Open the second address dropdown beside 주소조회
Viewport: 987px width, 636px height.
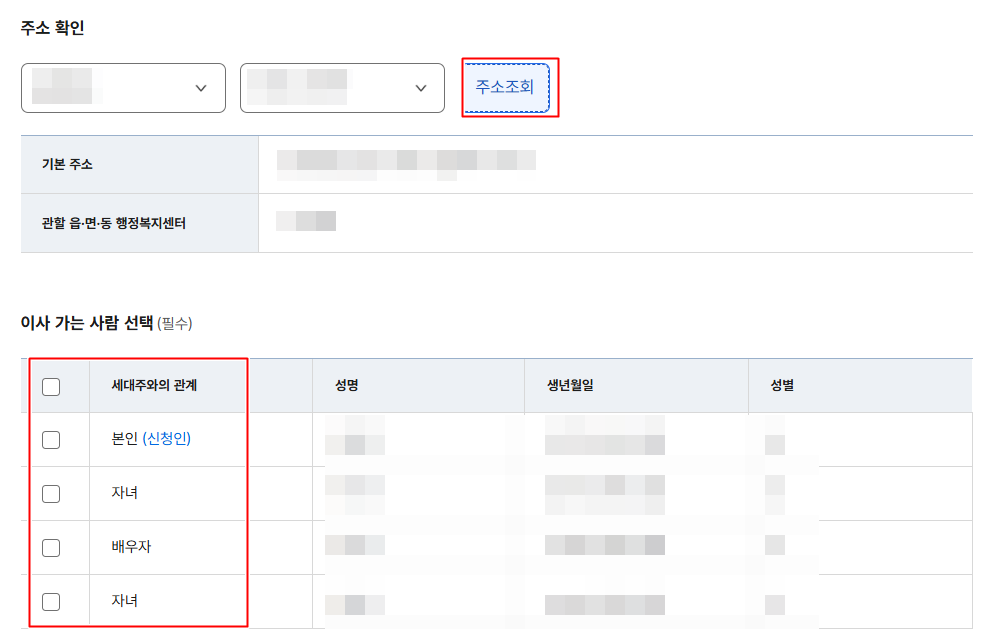click(342, 89)
